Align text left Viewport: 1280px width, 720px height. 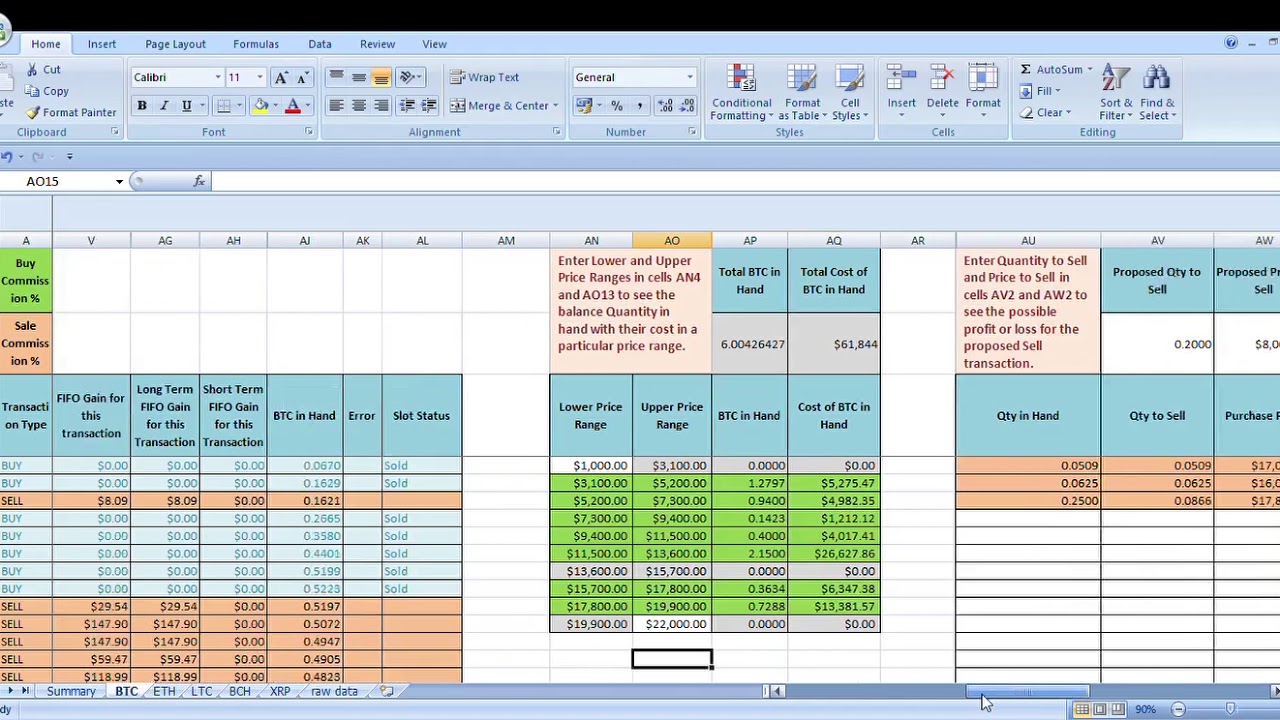click(336, 106)
